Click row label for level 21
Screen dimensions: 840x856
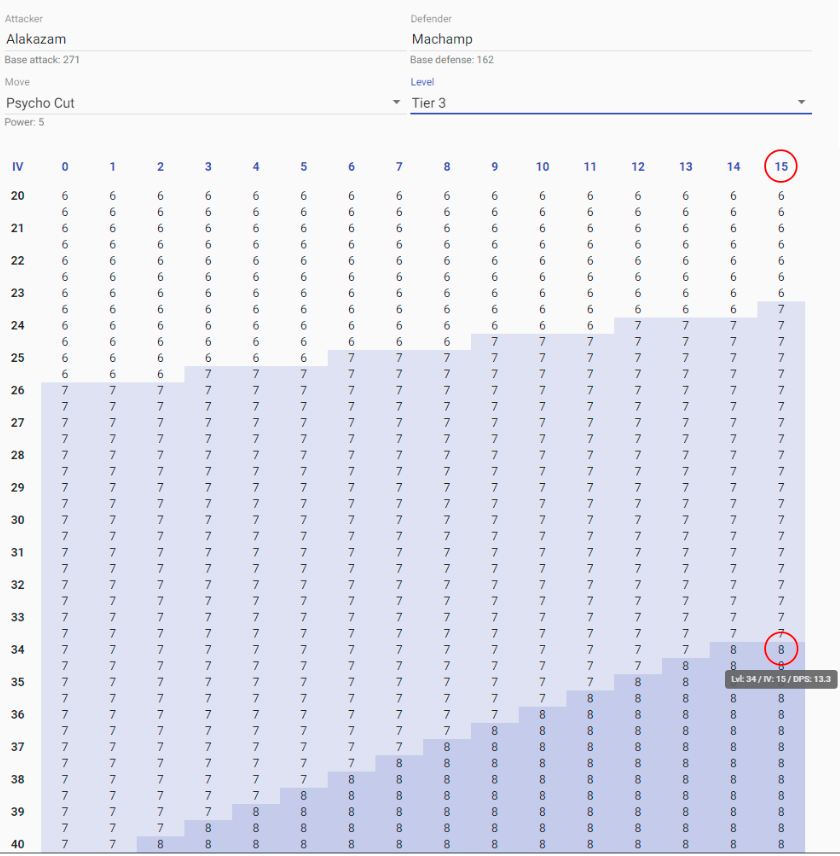point(17,228)
